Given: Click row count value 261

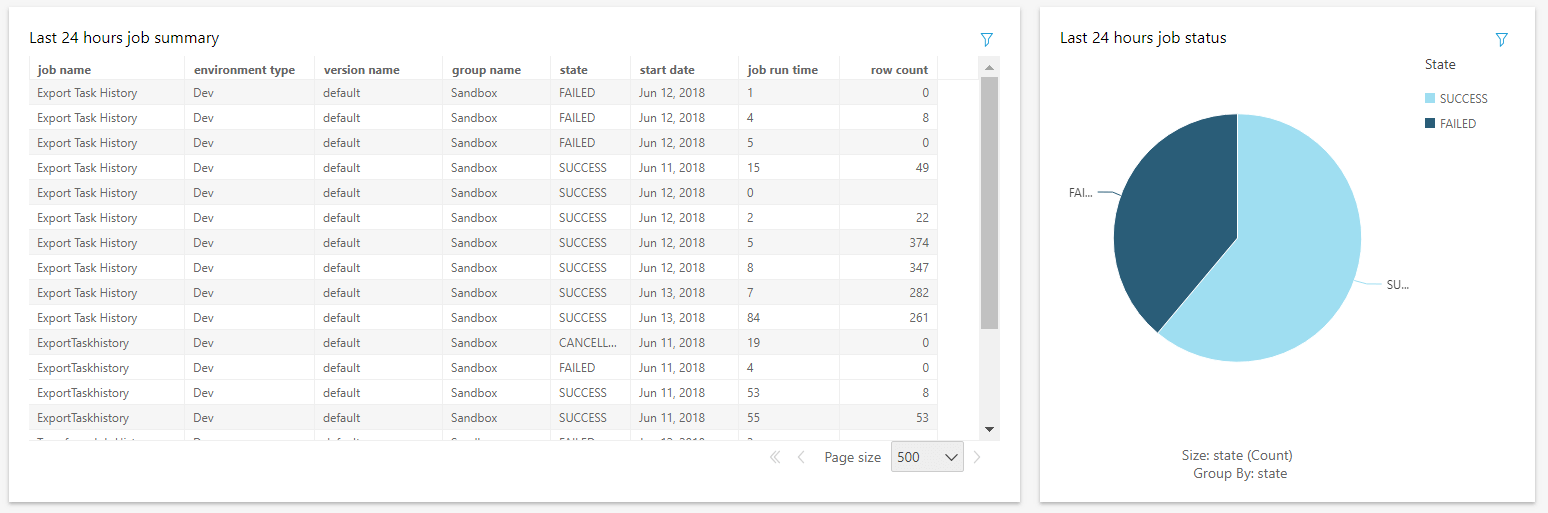Looking at the screenshot, I should [x=918, y=318].
